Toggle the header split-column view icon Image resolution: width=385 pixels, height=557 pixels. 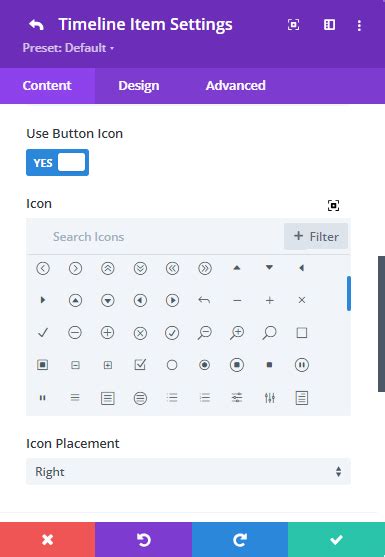click(329, 25)
